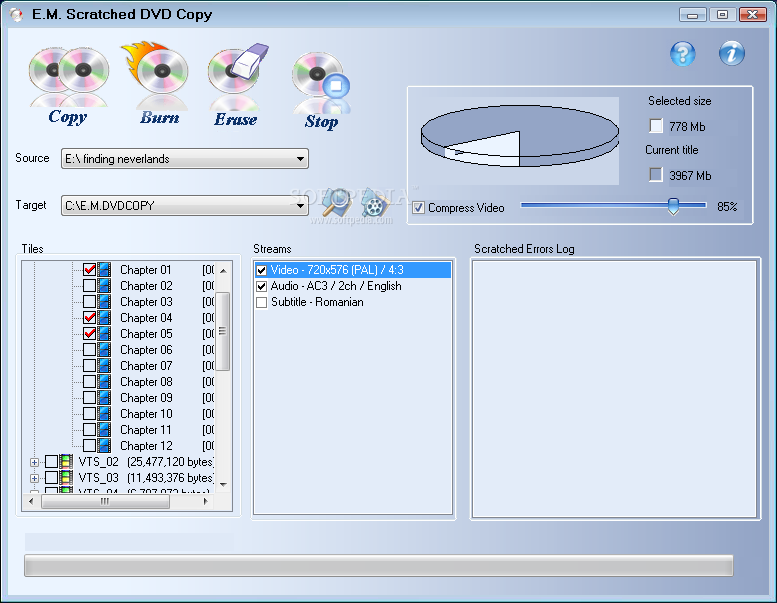777x603 pixels.
Task: Open the About info icon
Action: point(731,54)
